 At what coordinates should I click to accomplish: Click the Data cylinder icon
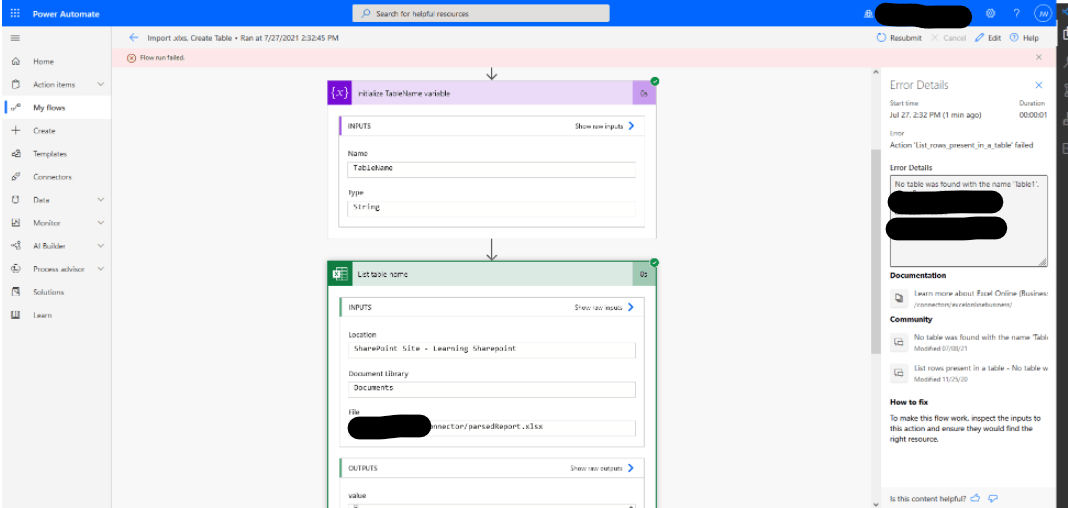(16, 200)
